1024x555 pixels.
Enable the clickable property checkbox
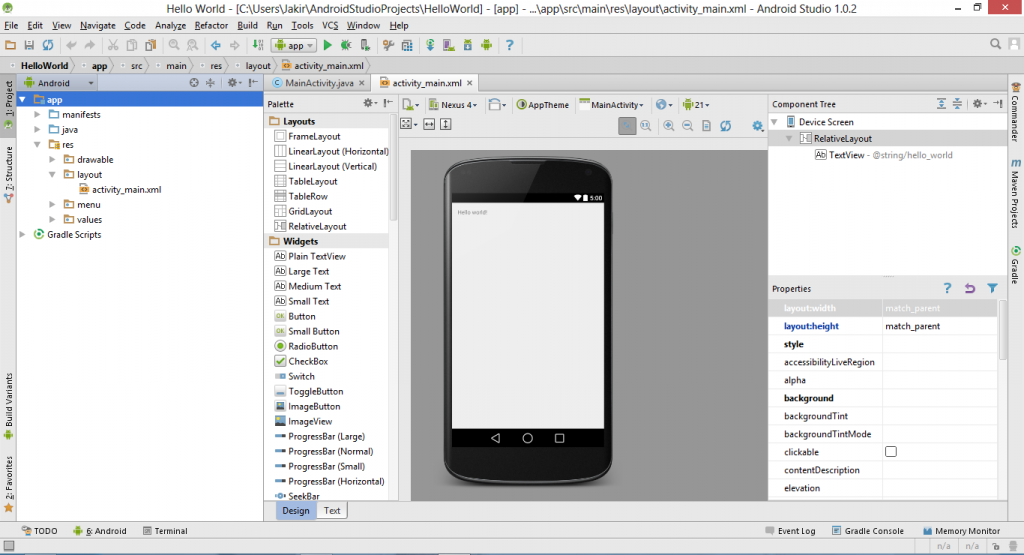pos(891,452)
